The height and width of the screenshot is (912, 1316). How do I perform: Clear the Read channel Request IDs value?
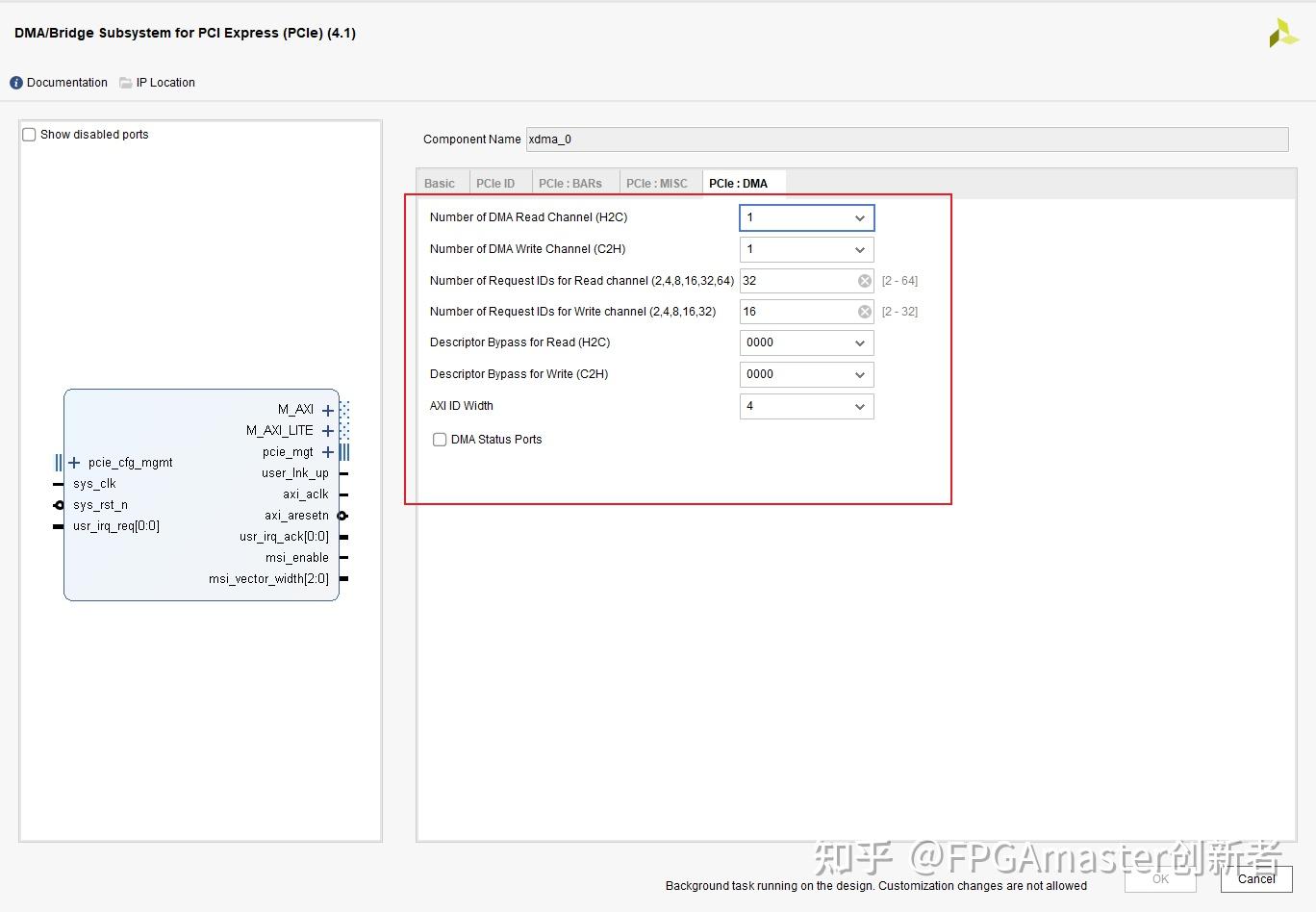click(x=864, y=280)
